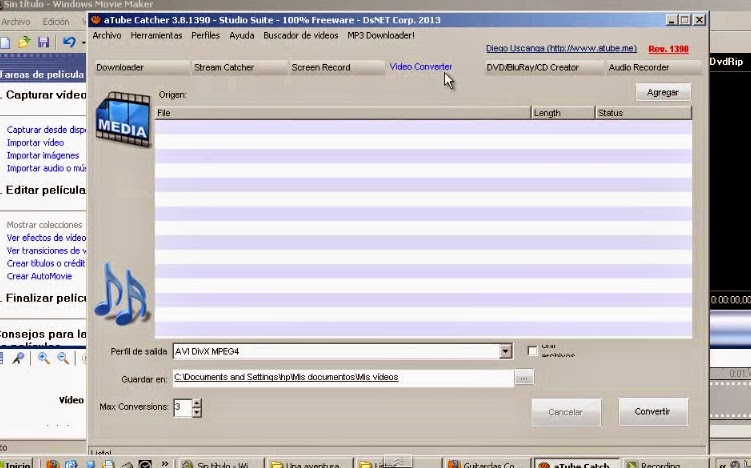Click the Movie Maker new project icon
Viewport: 751px width, 468px height.
pos(5,43)
